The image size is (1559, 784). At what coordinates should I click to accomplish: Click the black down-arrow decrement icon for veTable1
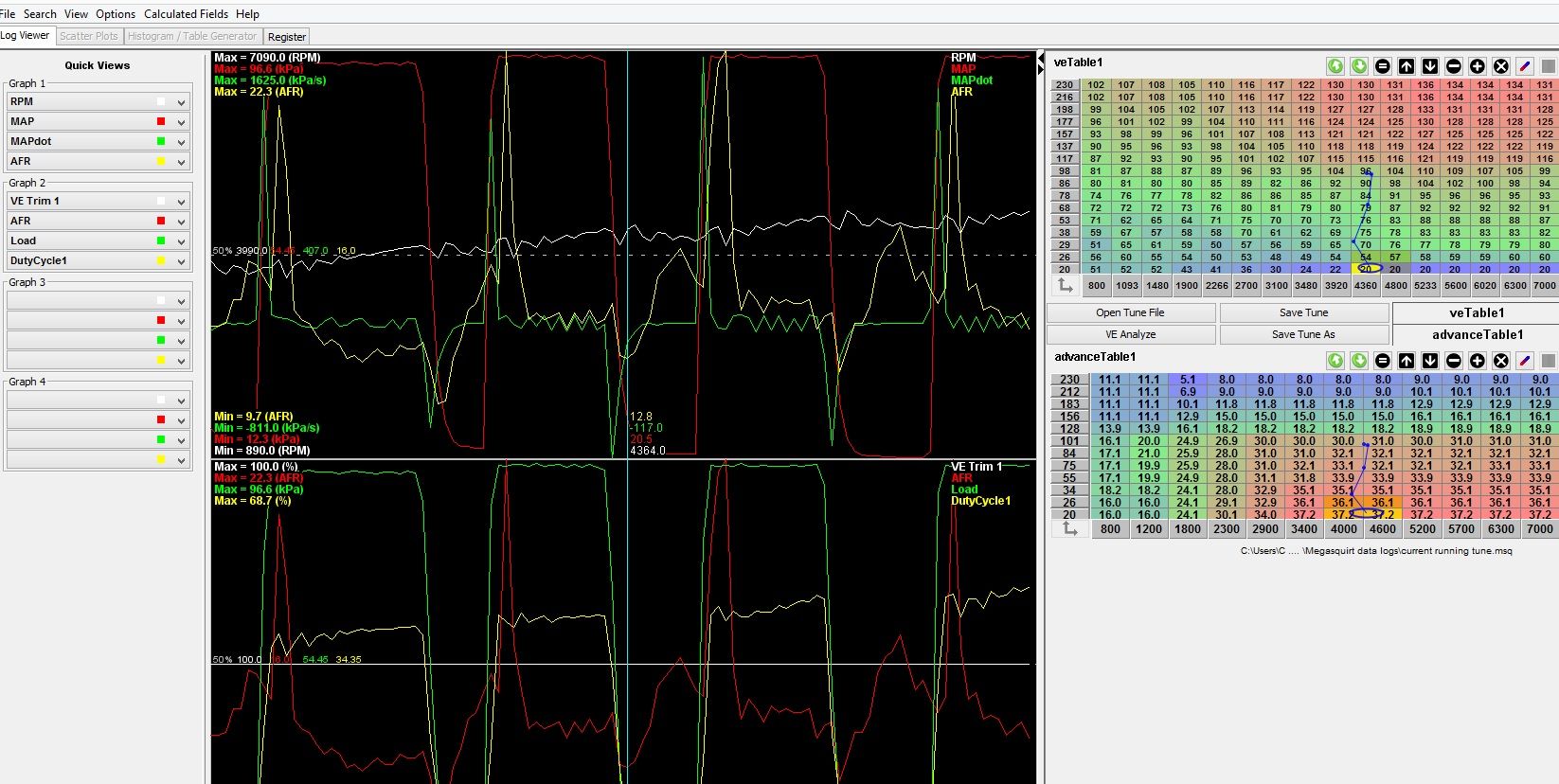pos(1430,66)
